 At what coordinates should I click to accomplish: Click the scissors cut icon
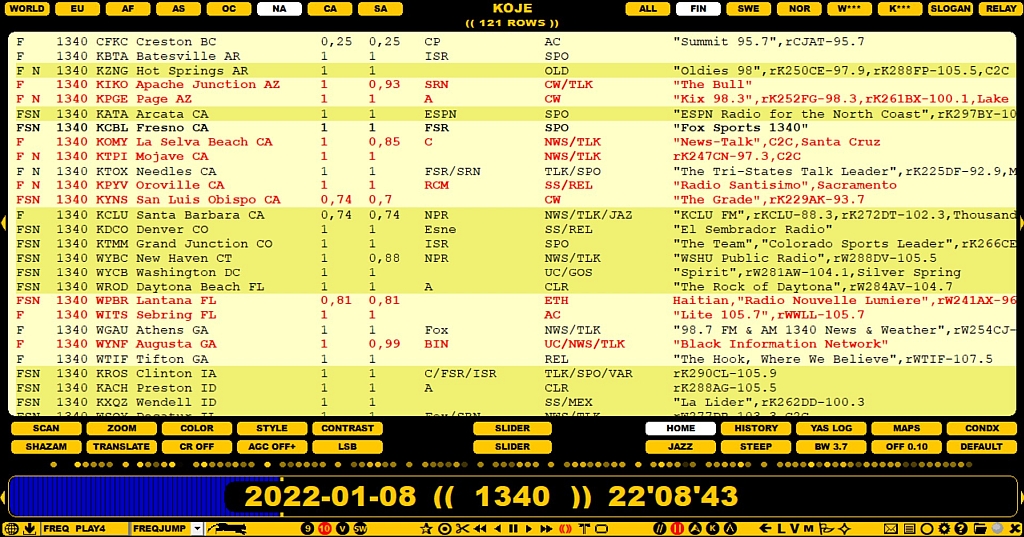point(462,528)
